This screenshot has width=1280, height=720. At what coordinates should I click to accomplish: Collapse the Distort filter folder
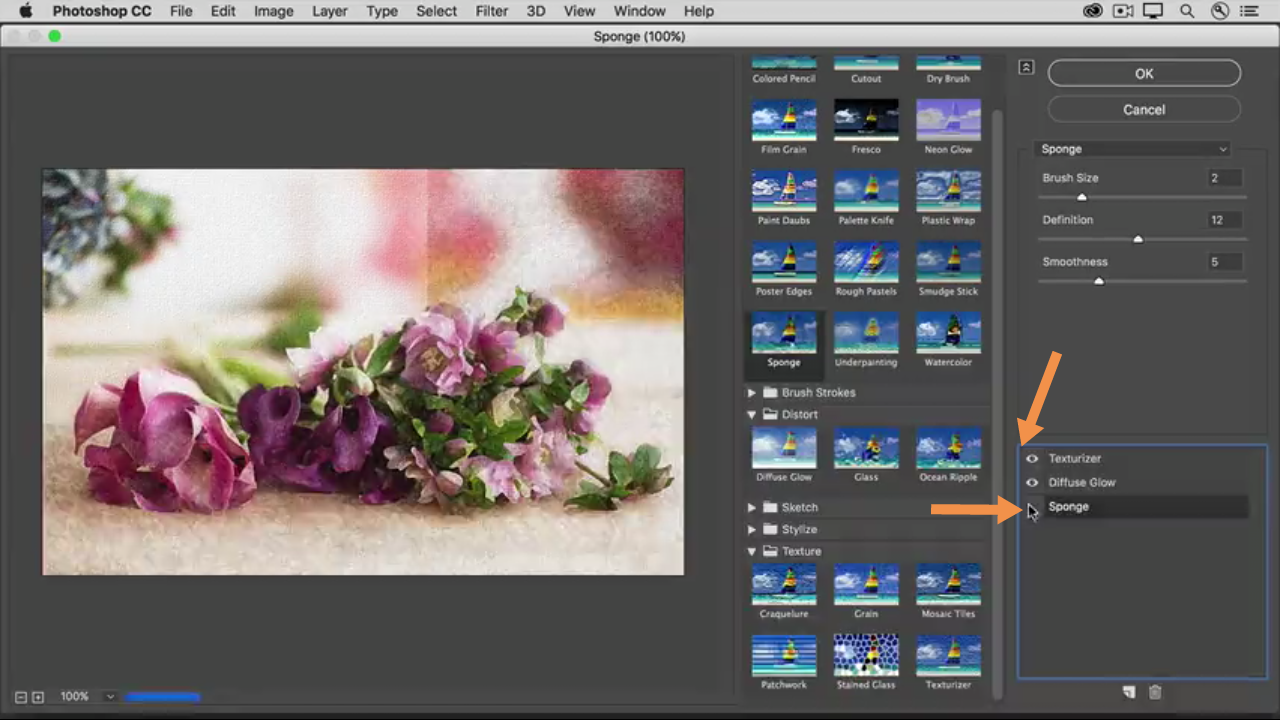click(x=752, y=415)
